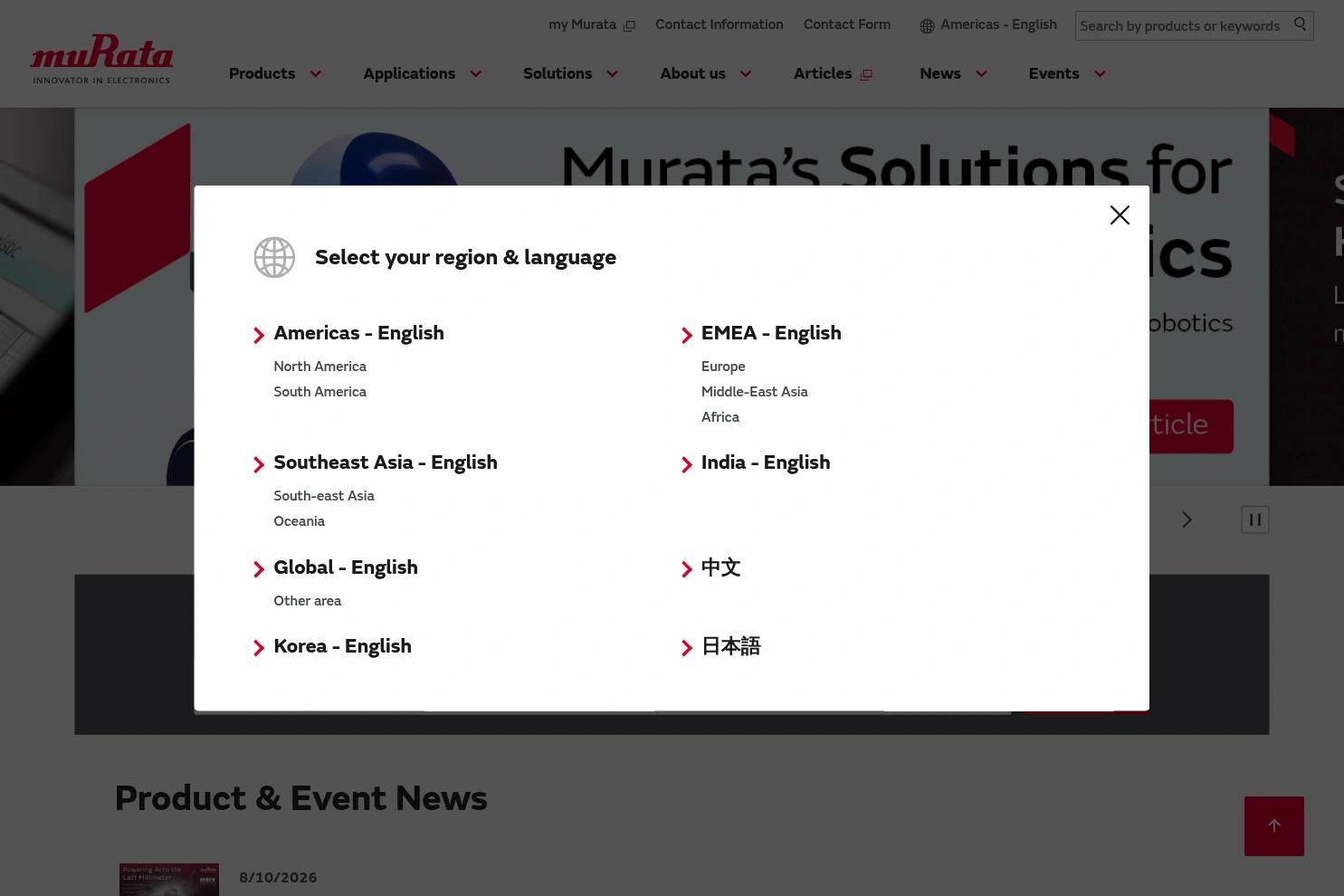This screenshot has width=1344, height=896.
Task: Click the South-east Asia text
Action: pos(324,496)
